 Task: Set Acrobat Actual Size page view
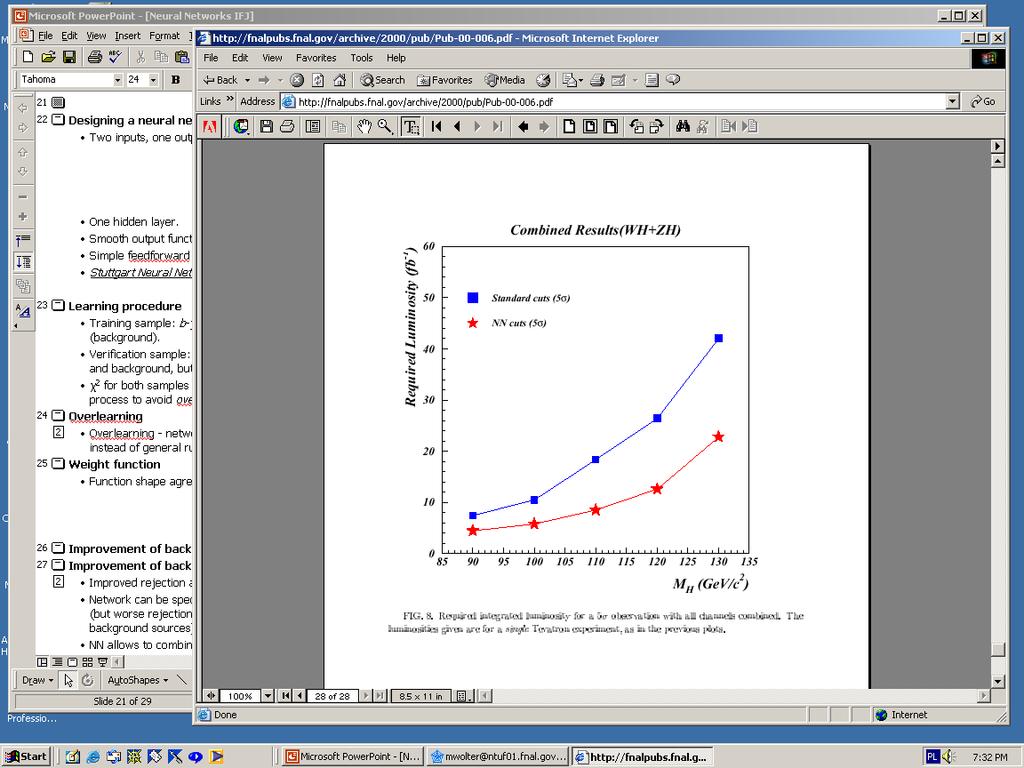click(x=569, y=127)
